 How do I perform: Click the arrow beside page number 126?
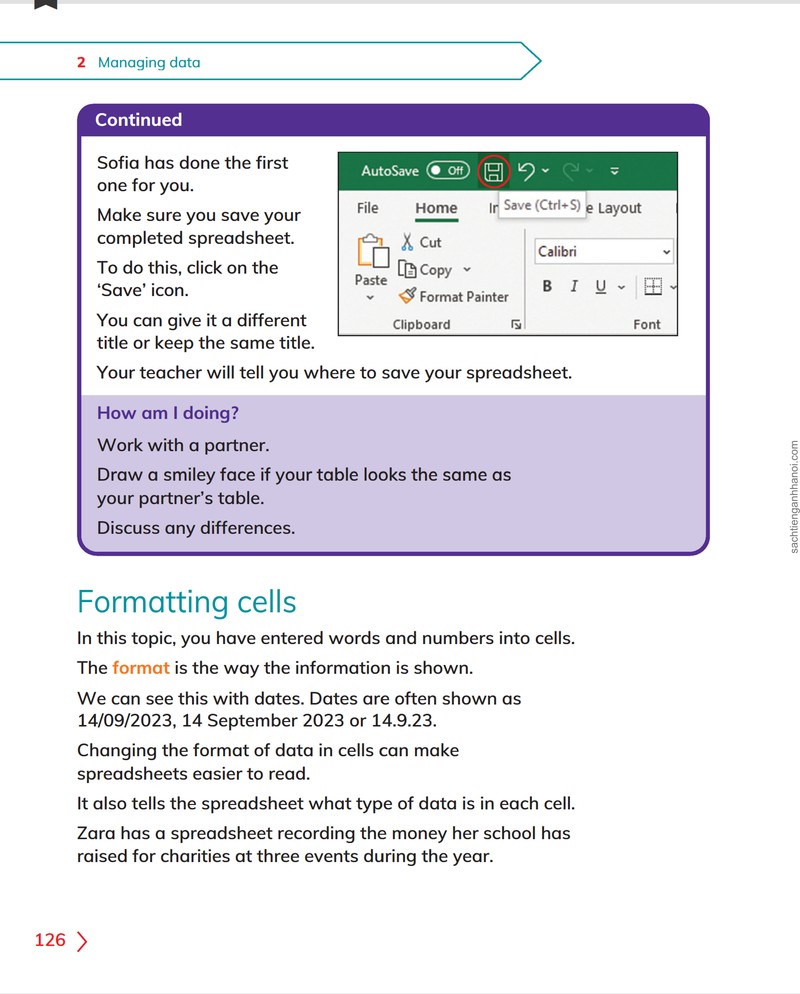click(x=82, y=941)
